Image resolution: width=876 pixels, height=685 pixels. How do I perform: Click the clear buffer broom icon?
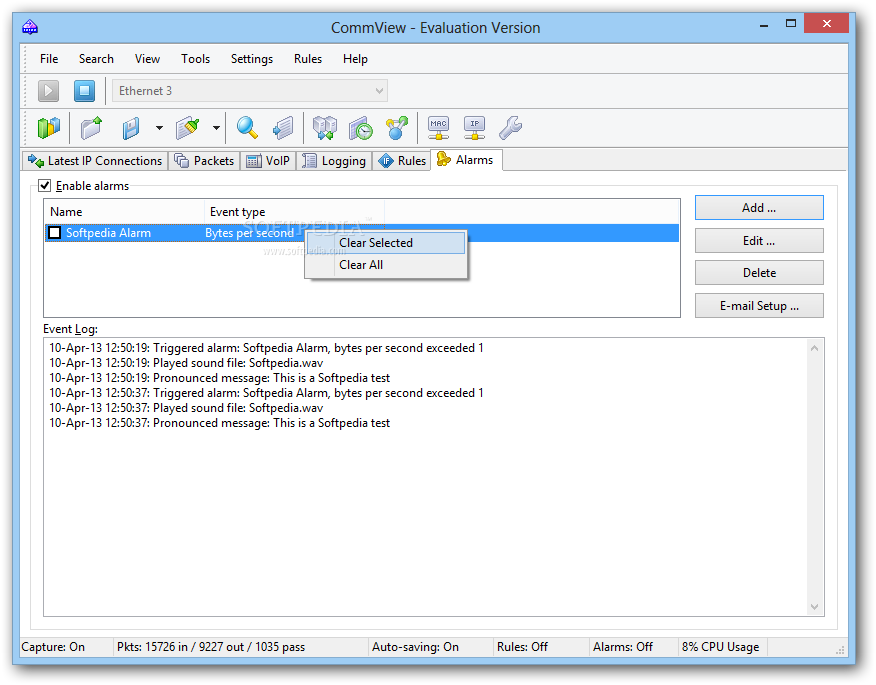(x=188, y=128)
